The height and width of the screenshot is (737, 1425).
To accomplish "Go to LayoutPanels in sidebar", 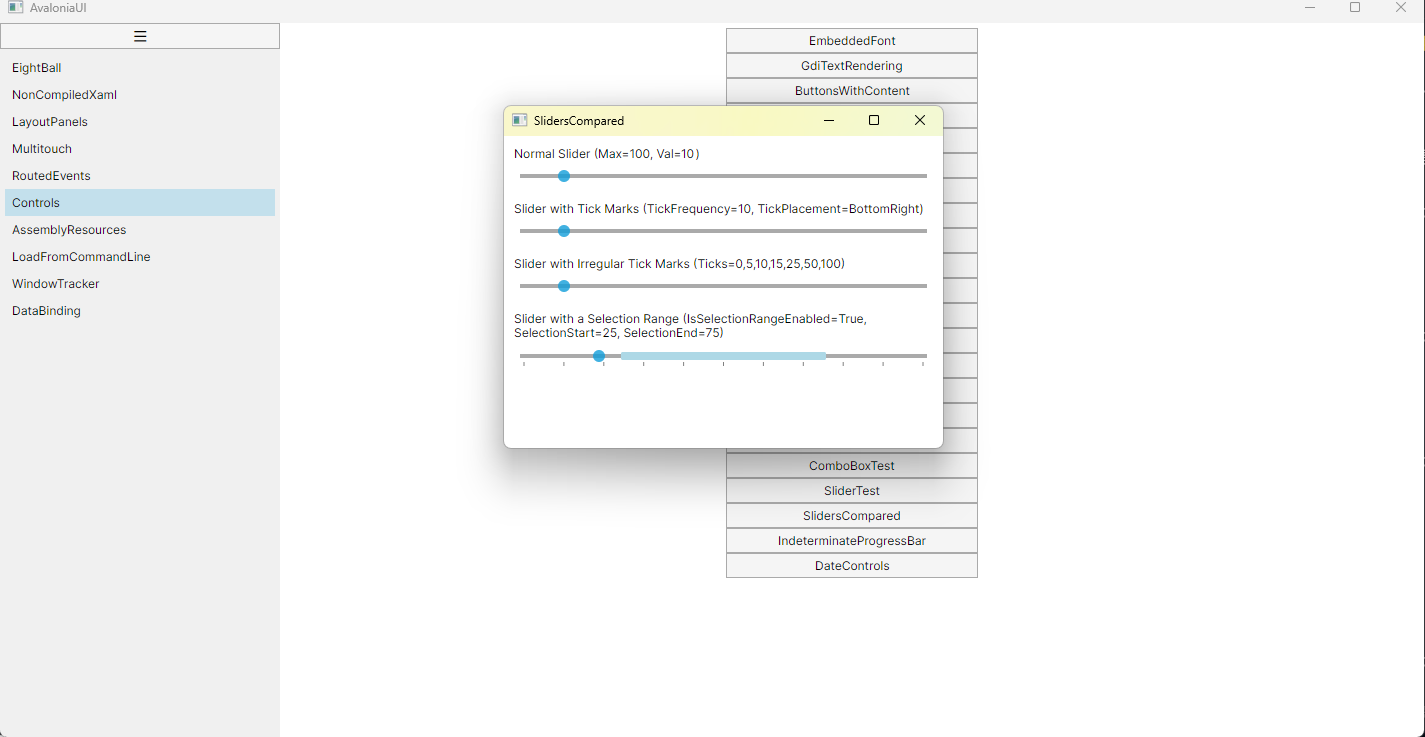I will pyautogui.click(x=138, y=122).
